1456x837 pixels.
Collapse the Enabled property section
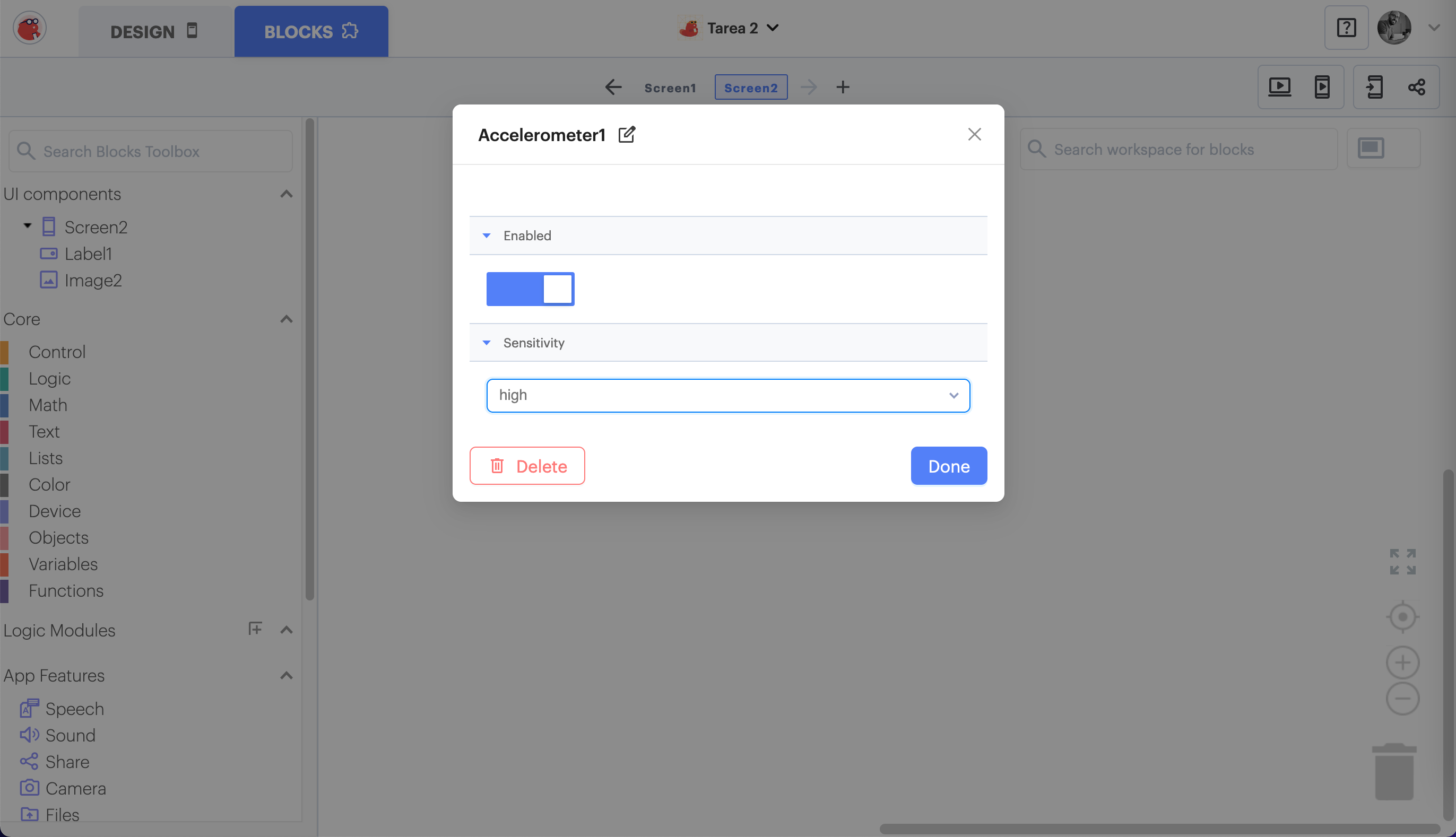pos(487,236)
